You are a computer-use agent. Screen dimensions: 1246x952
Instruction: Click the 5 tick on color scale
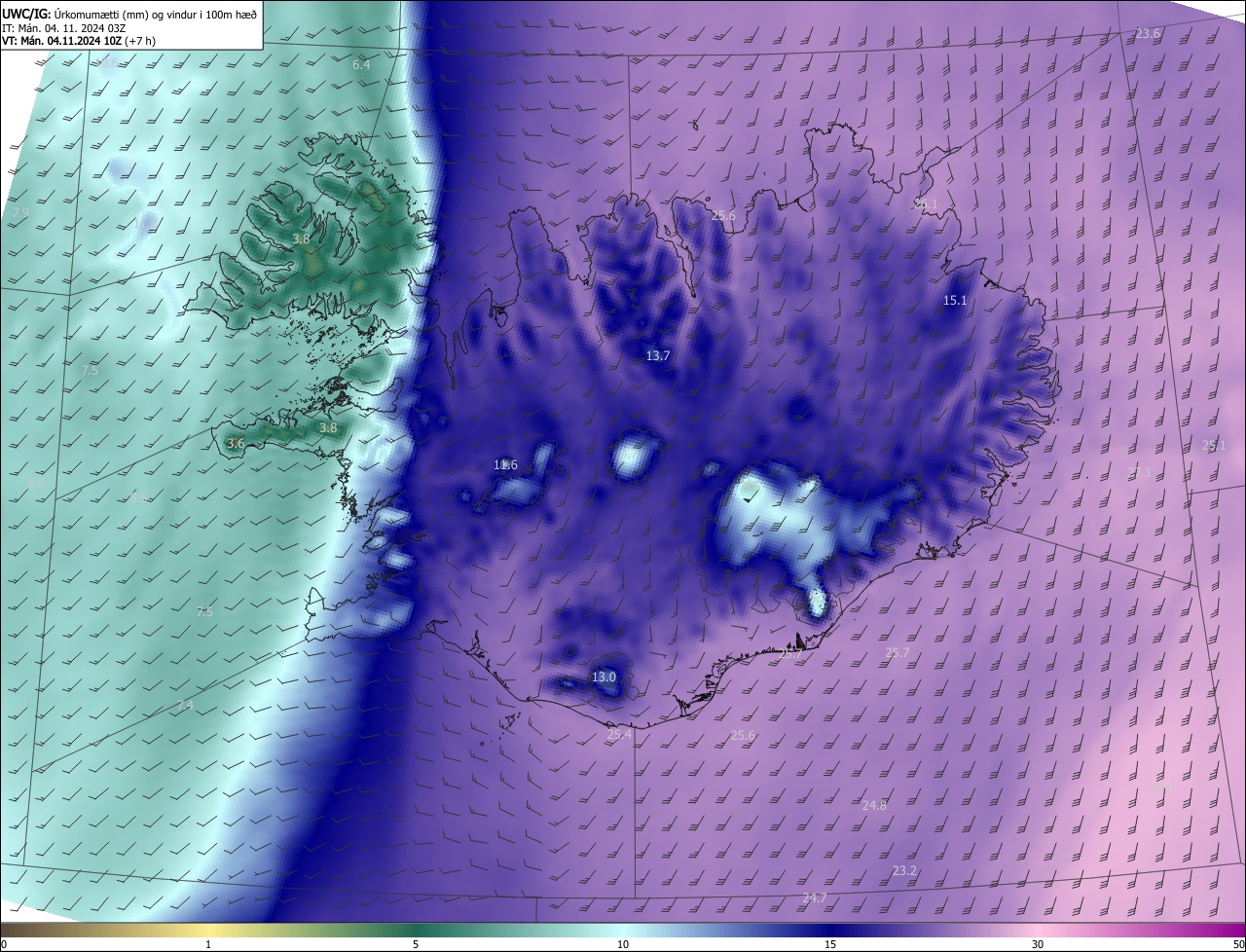coord(416,944)
